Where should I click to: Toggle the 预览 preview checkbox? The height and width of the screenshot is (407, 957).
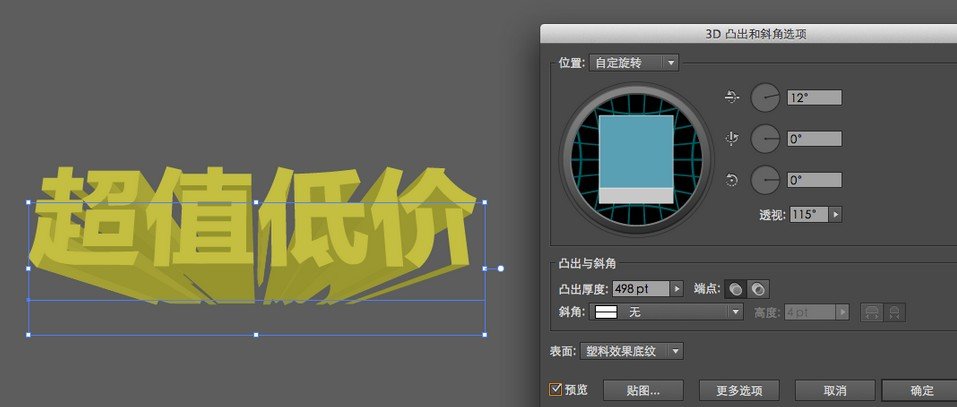click(x=556, y=389)
